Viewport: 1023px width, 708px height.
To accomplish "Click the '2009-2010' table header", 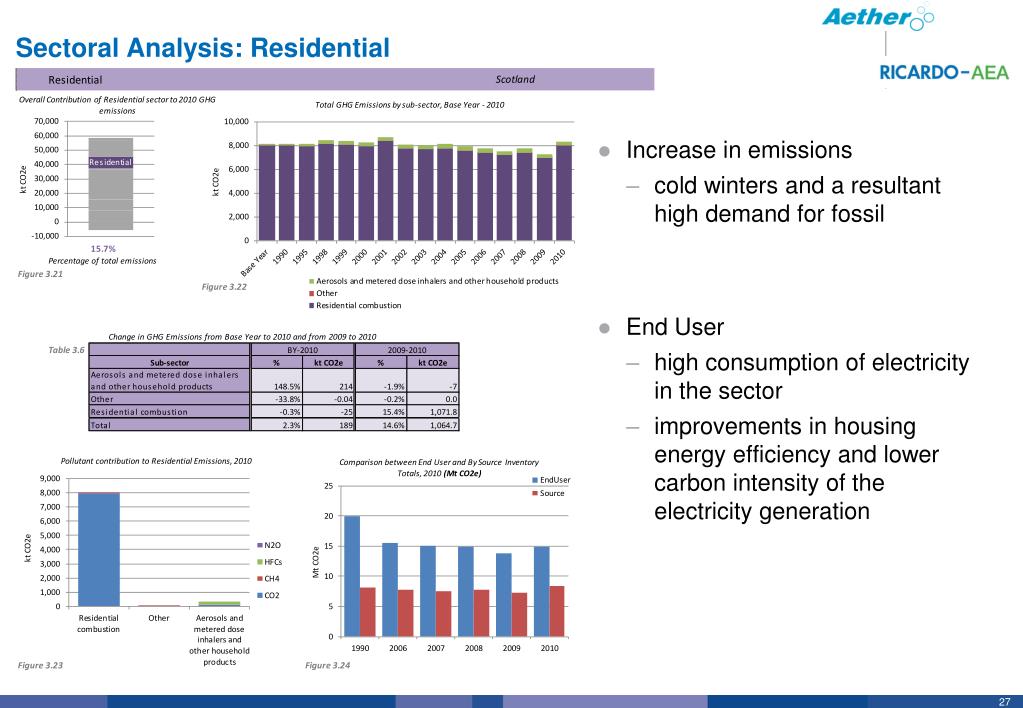I will tap(407, 350).
